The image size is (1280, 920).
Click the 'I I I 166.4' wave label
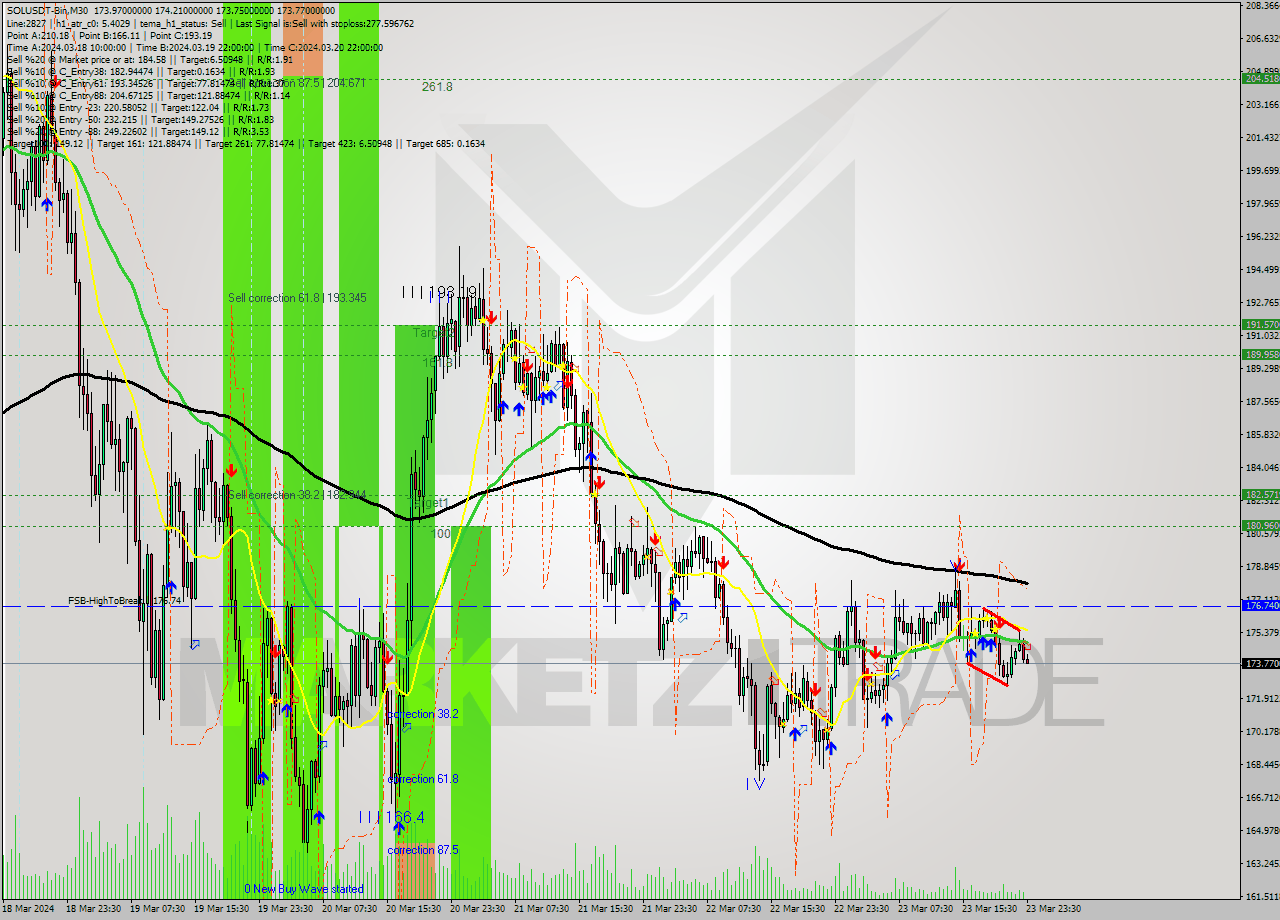coord(392,817)
